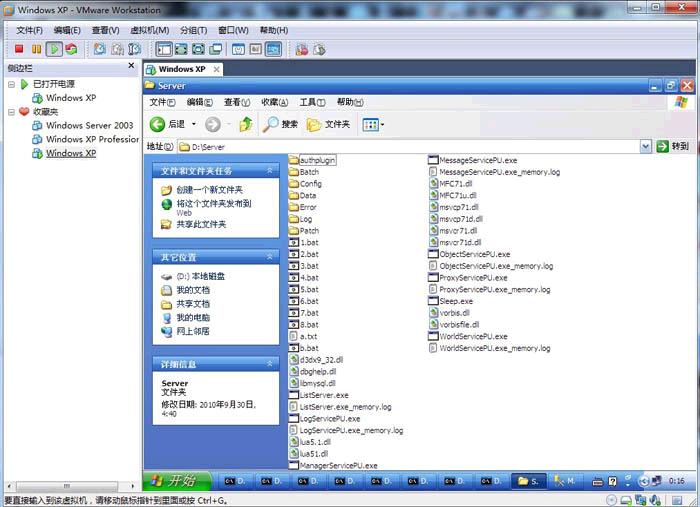The width and height of the screenshot is (700, 507).
Task: Collapse the 已打开电源 tree node
Action: (12, 84)
